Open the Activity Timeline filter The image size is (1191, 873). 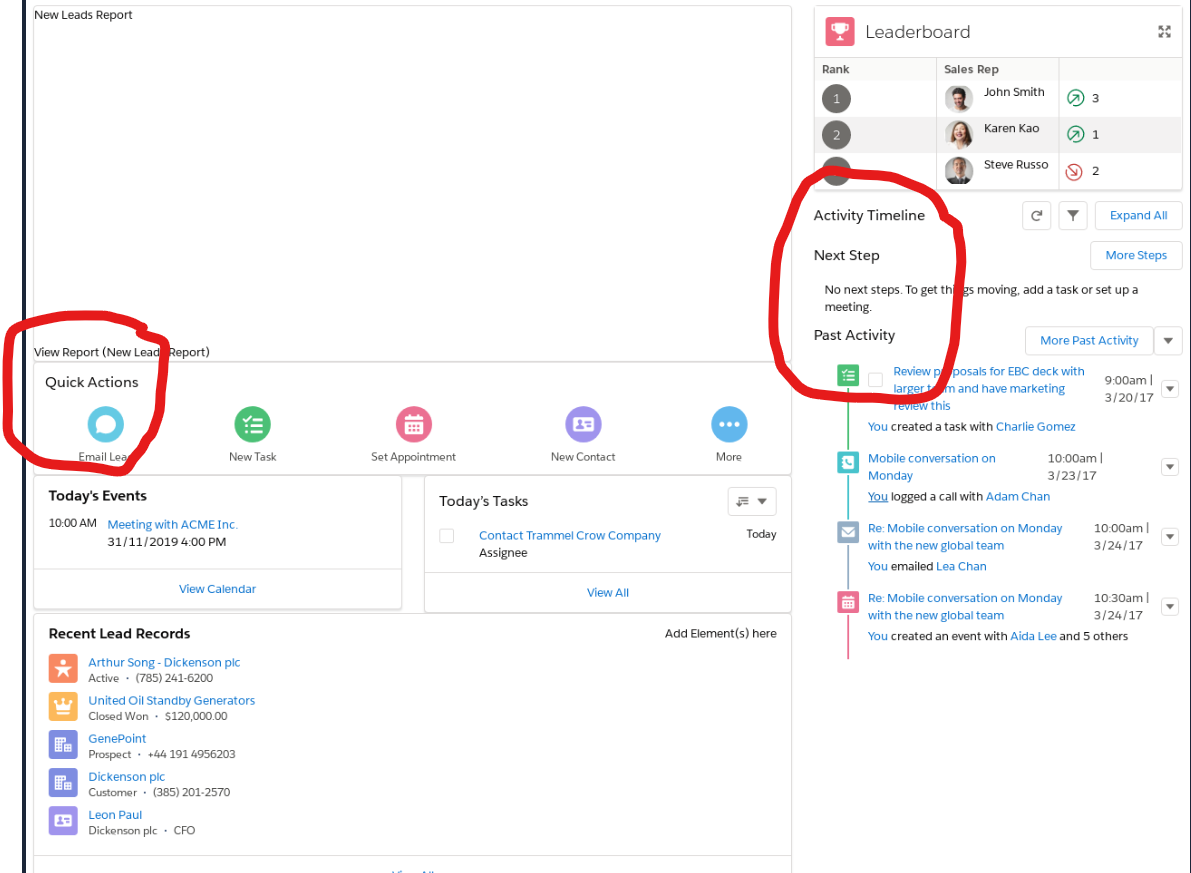(x=1073, y=216)
